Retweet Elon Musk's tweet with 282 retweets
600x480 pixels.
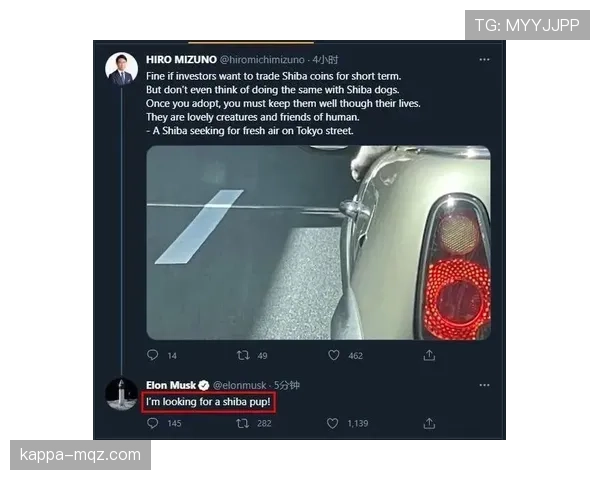[243, 423]
